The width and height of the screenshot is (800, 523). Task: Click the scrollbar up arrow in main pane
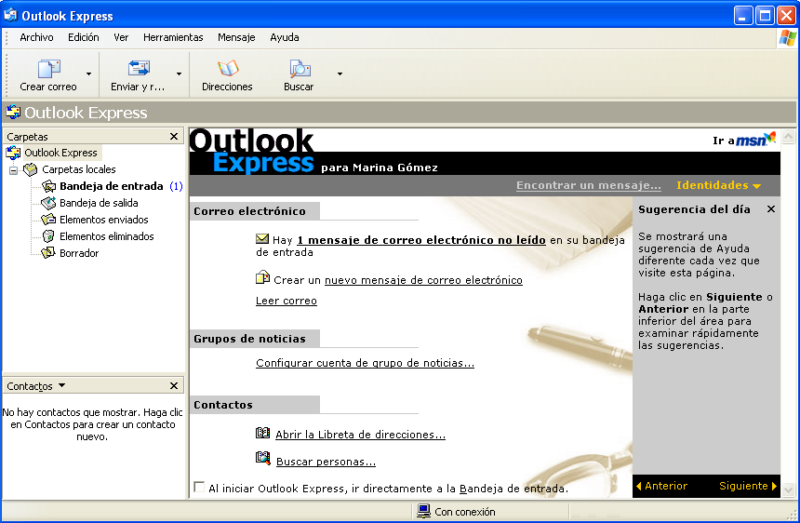pyautogui.click(x=788, y=136)
